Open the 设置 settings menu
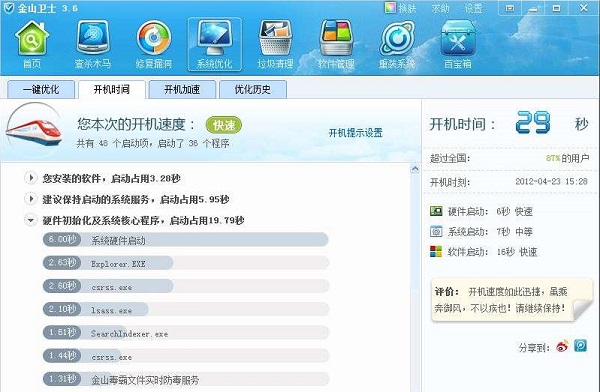The image size is (600, 392). pos(474,8)
